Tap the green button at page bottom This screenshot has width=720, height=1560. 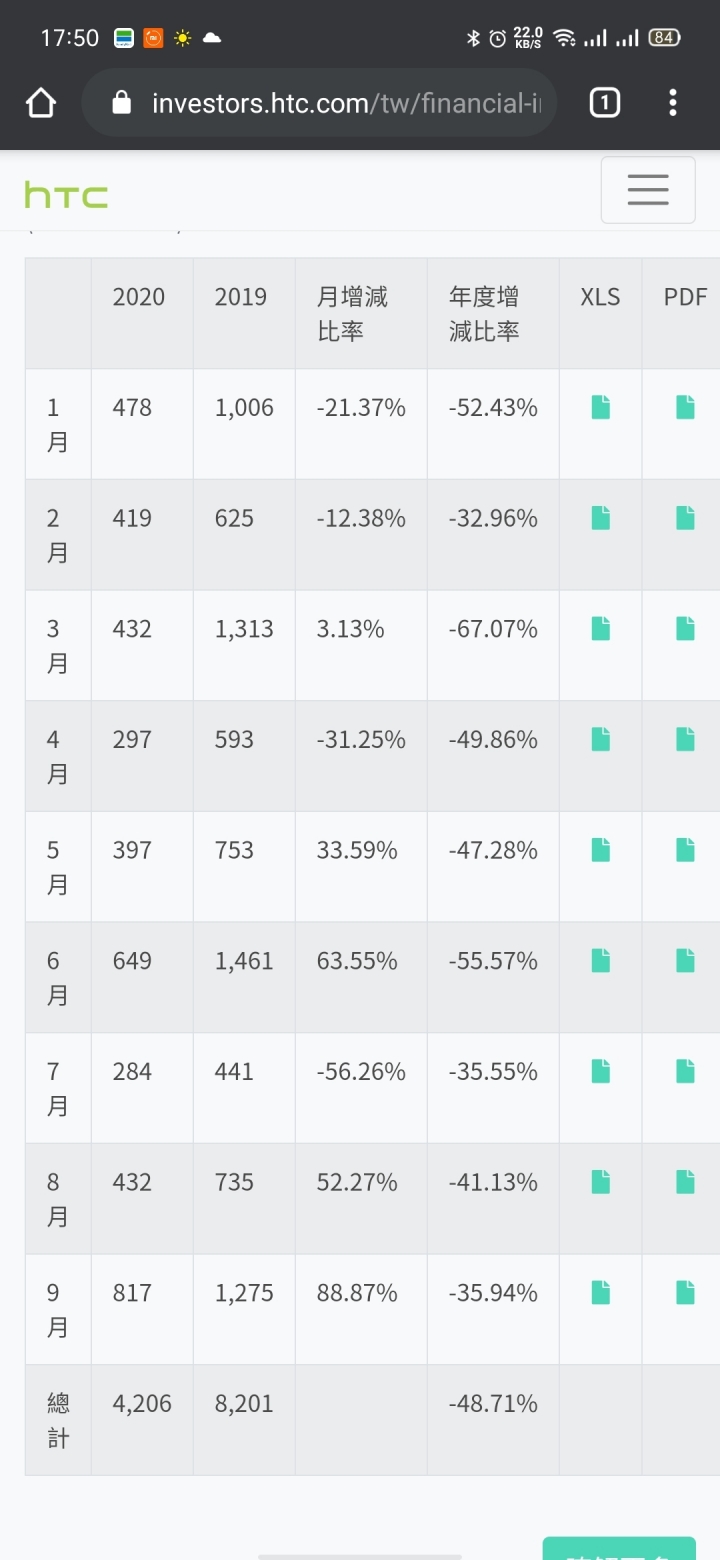coord(619,1548)
